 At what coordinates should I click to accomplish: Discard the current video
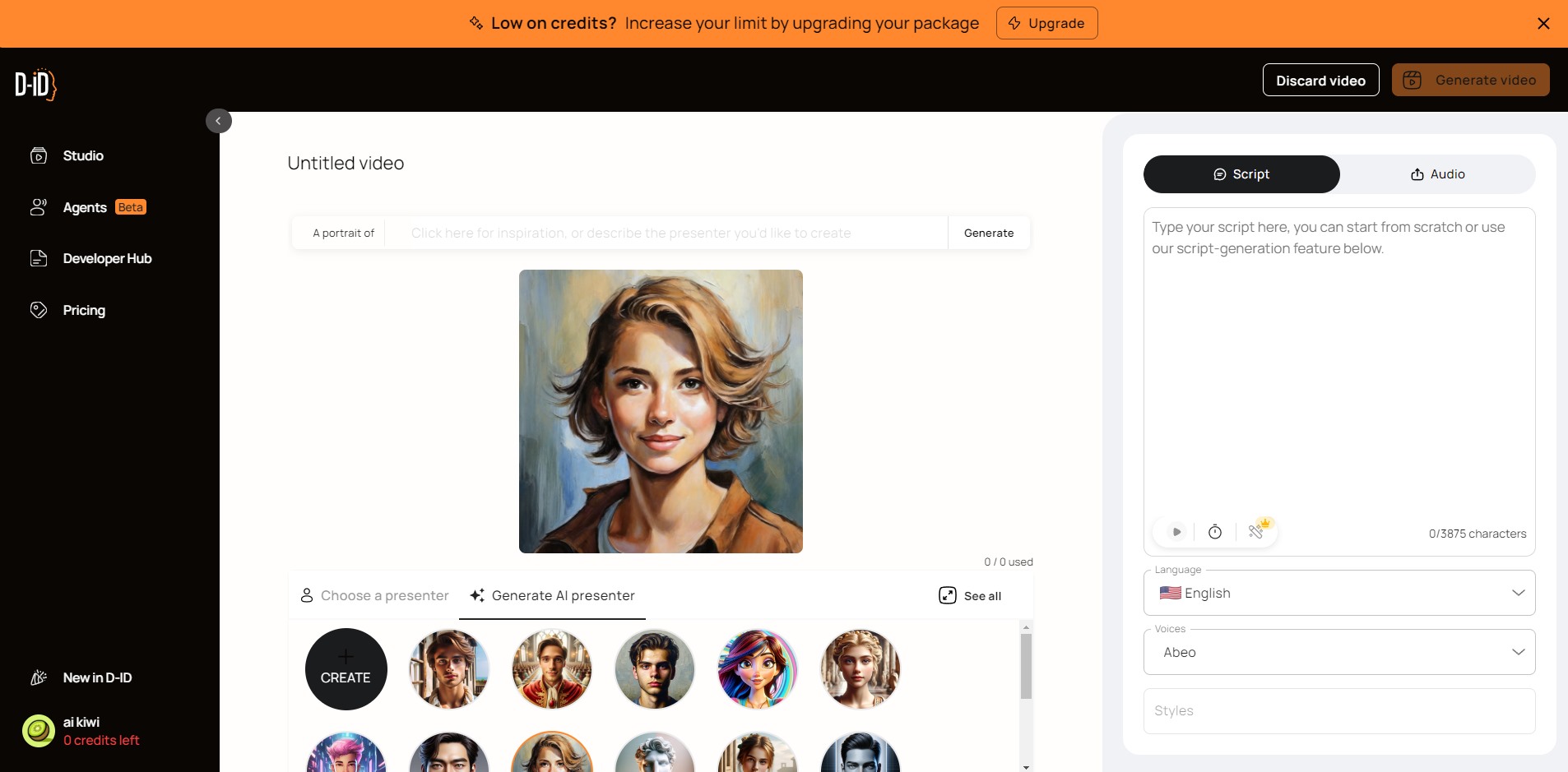(x=1320, y=80)
